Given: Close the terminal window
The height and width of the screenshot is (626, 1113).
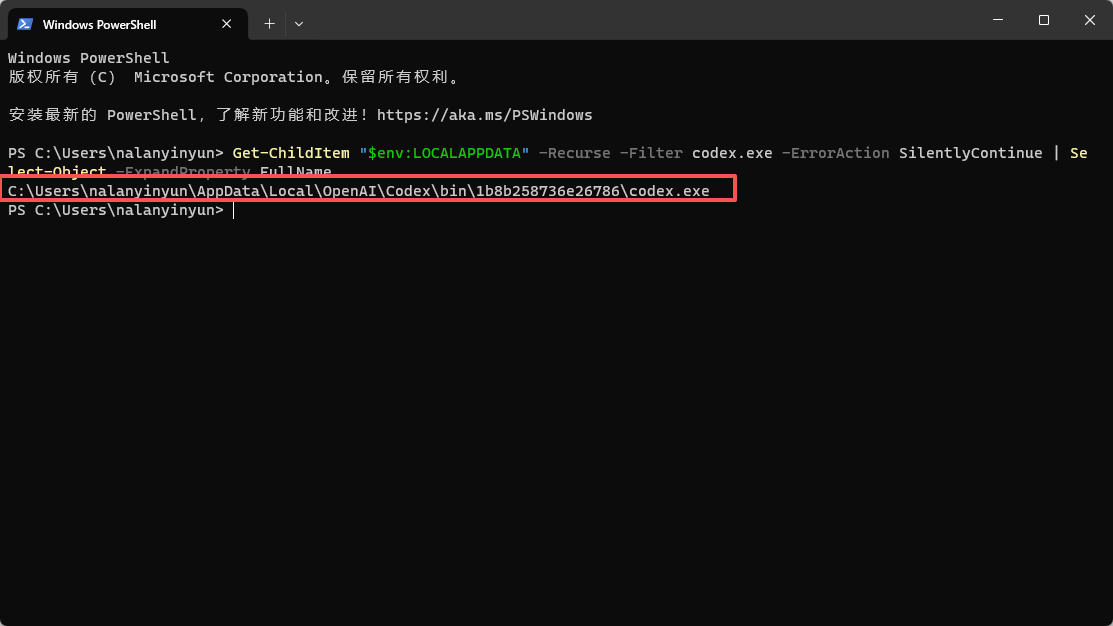Looking at the screenshot, I should coord(1090,20).
